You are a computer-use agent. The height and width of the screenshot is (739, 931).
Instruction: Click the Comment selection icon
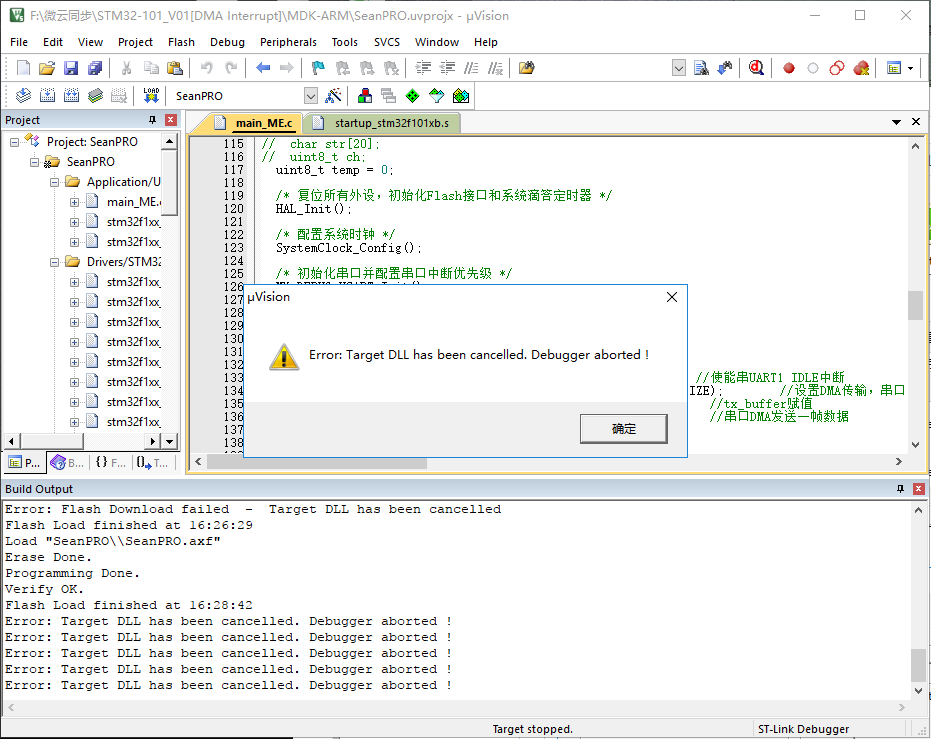(x=471, y=68)
